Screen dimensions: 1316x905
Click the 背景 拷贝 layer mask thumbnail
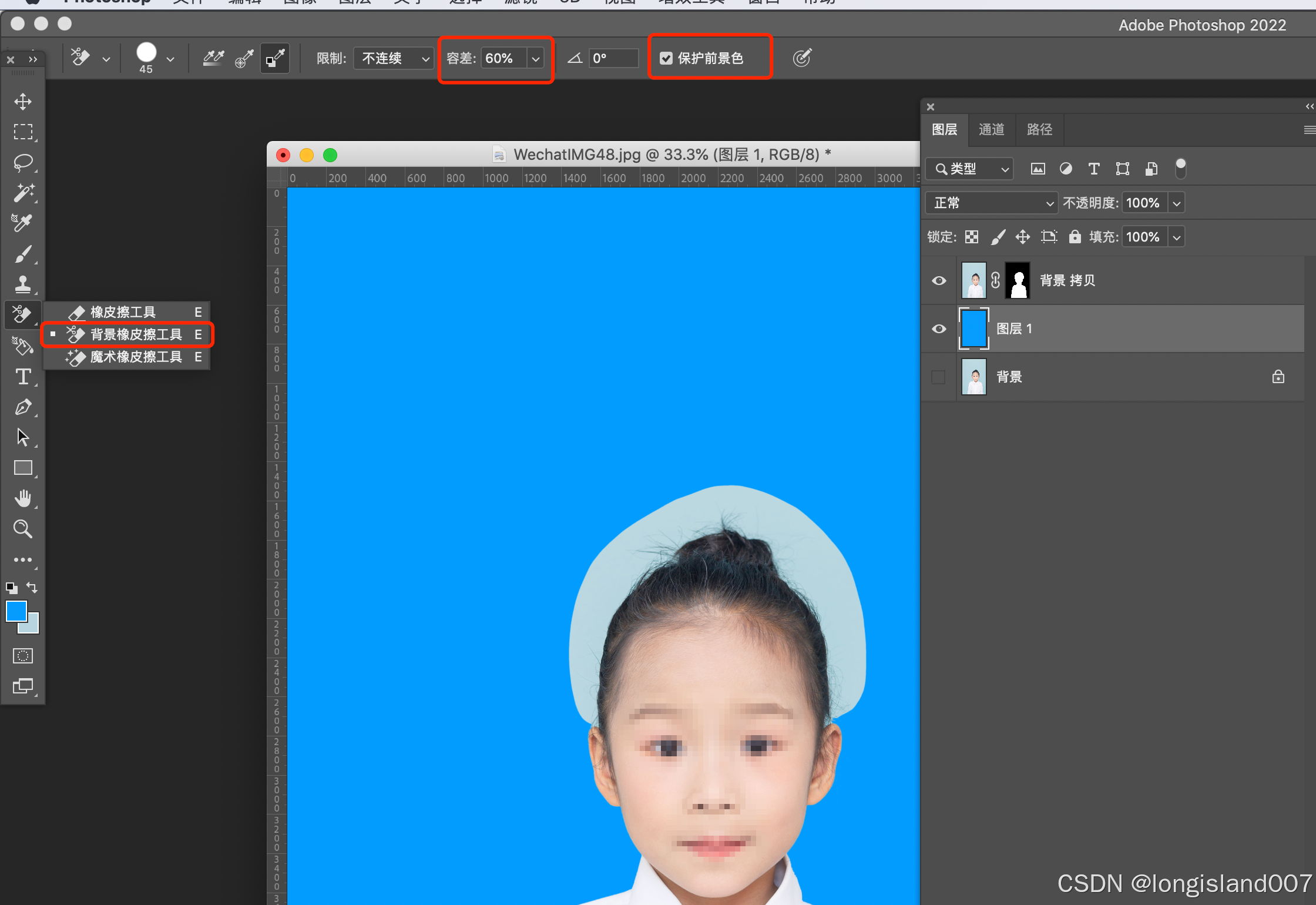click(1018, 280)
